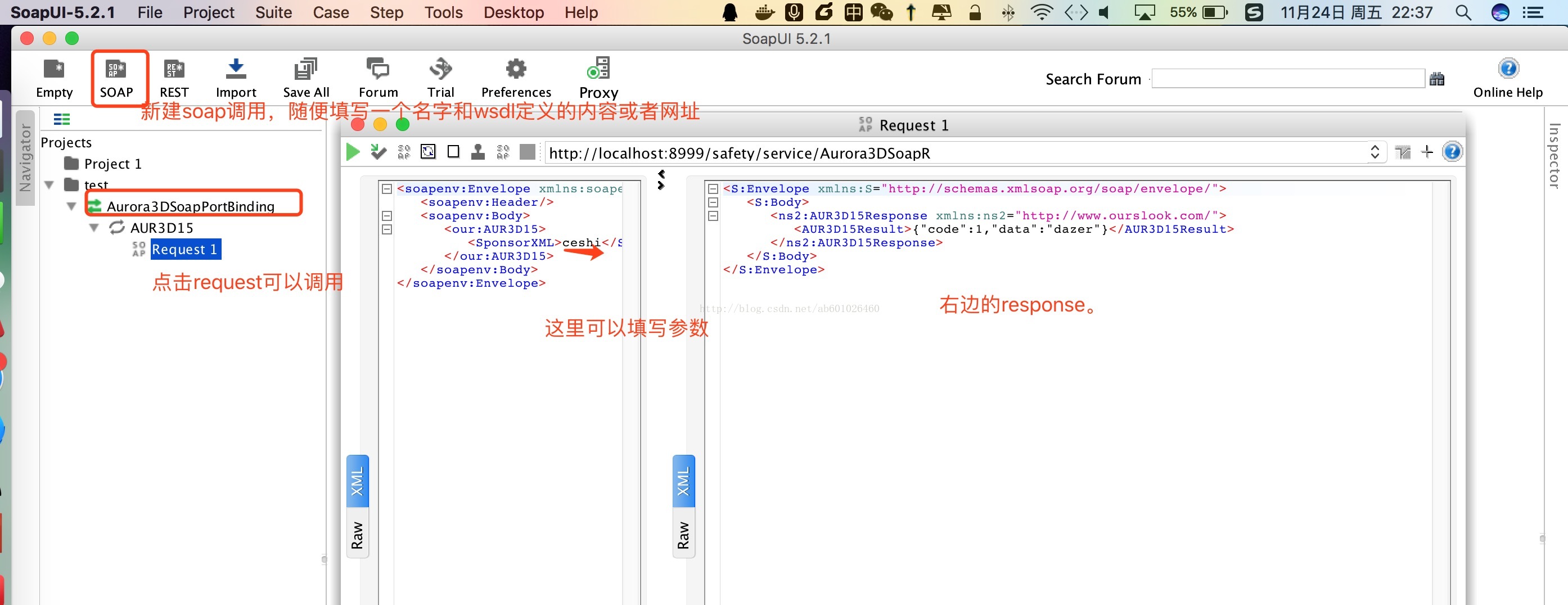Open the Desktop menu
Screen dimensions: 1568x605
(513, 12)
